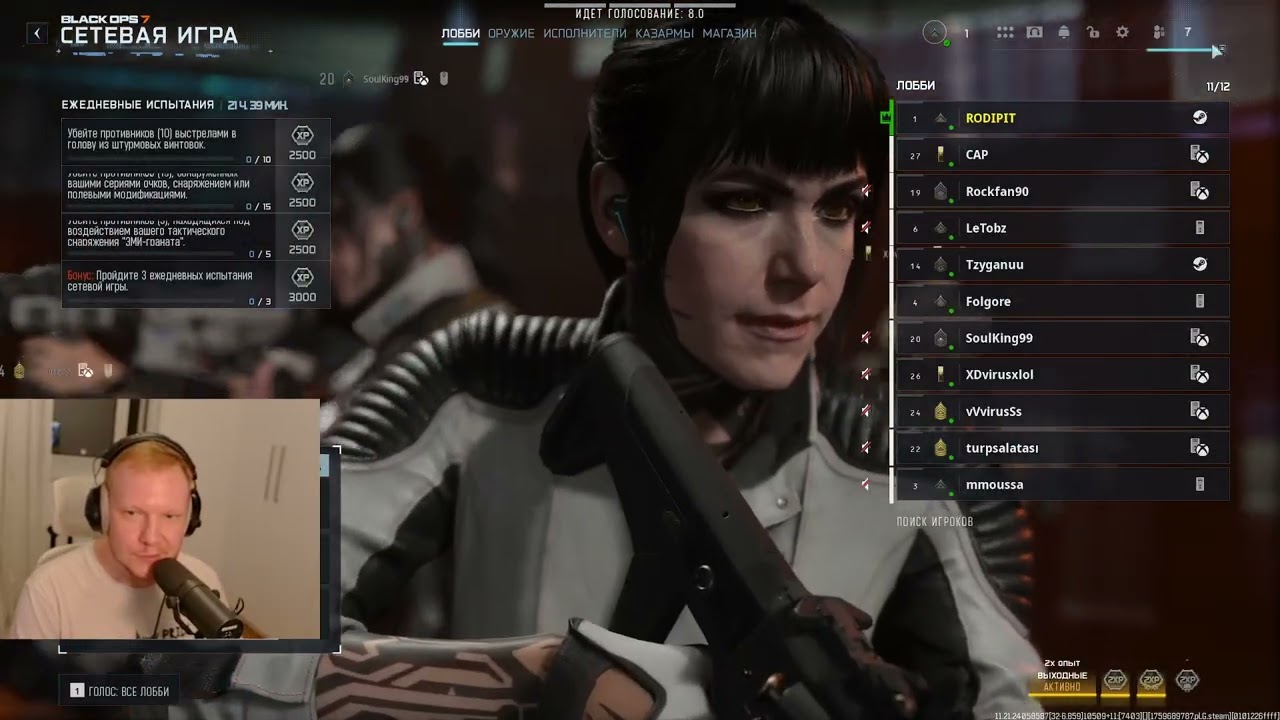The image size is (1280, 720).
Task: Toggle mute speaker beside vVvirusSs
Action: coord(866,411)
